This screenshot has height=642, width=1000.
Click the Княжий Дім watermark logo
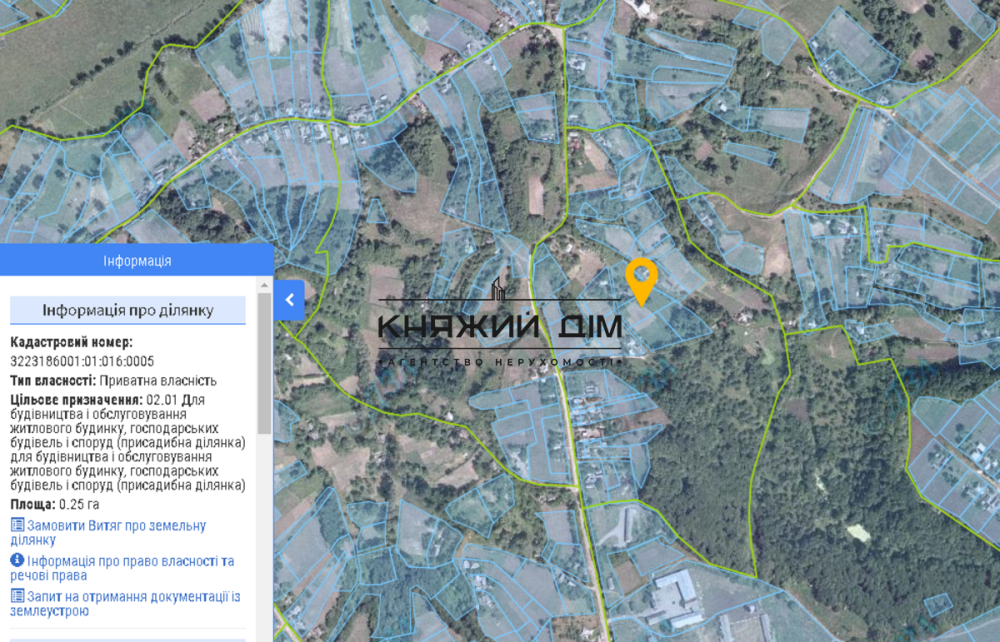coord(500,327)
